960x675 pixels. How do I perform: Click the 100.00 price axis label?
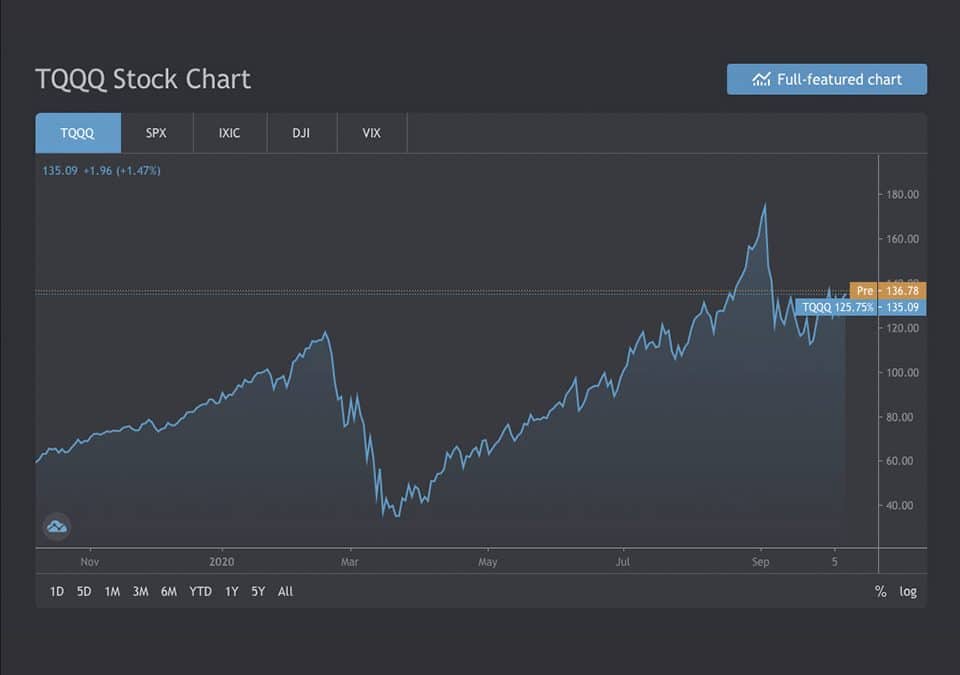902,372
